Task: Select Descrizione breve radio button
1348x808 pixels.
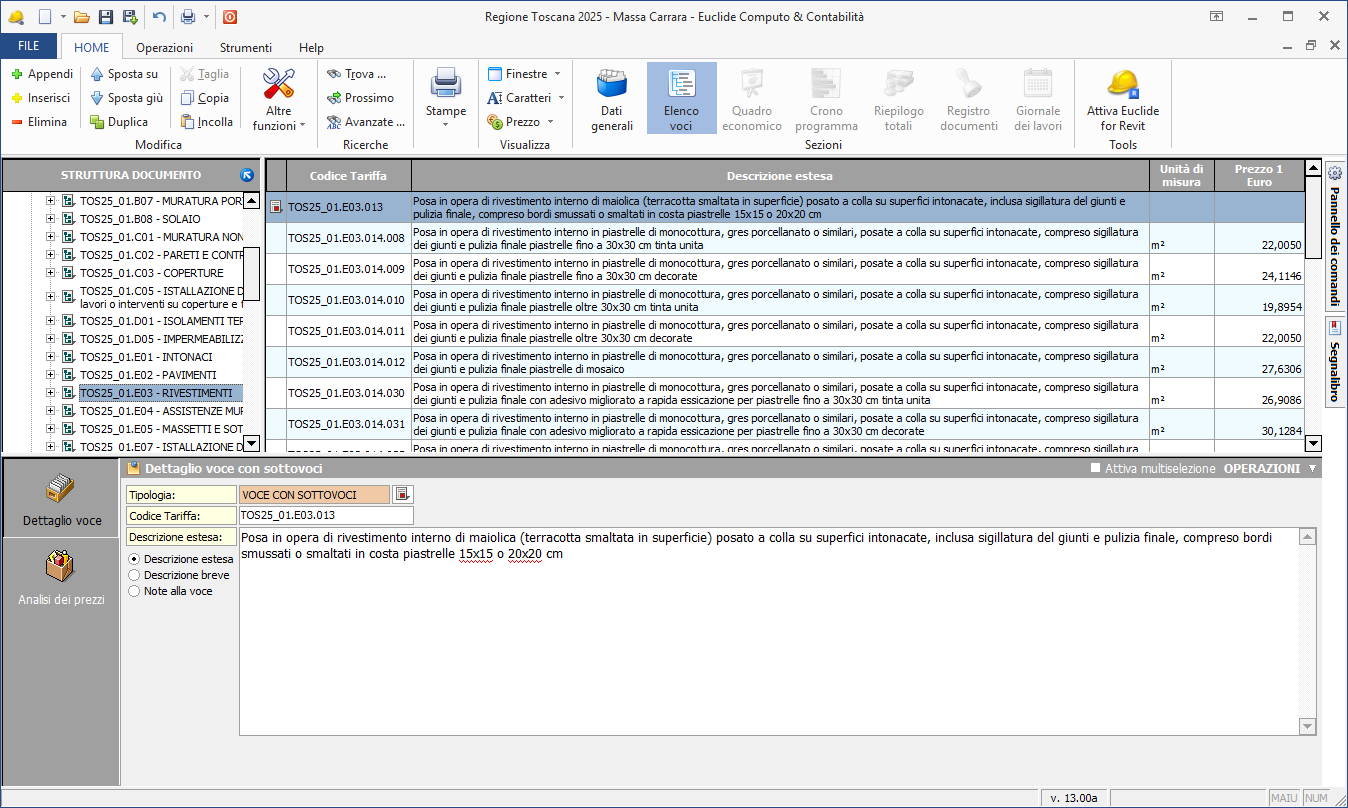Action: (134, 575)
